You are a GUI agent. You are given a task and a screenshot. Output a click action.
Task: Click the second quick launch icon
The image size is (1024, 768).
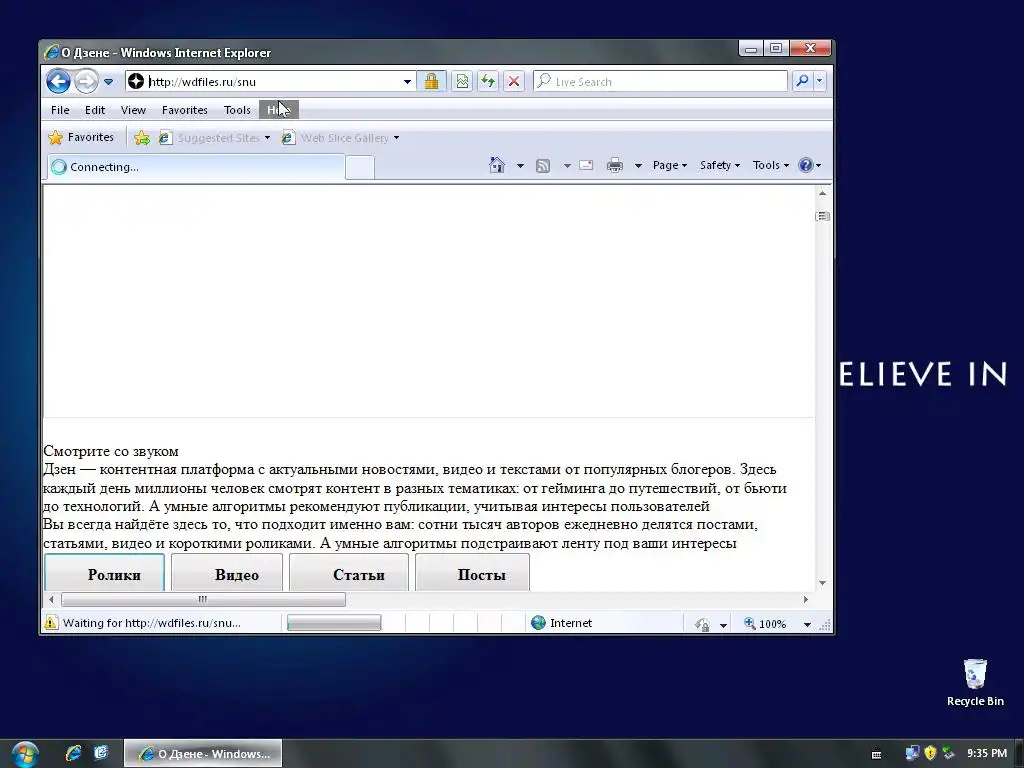(101, 753)
